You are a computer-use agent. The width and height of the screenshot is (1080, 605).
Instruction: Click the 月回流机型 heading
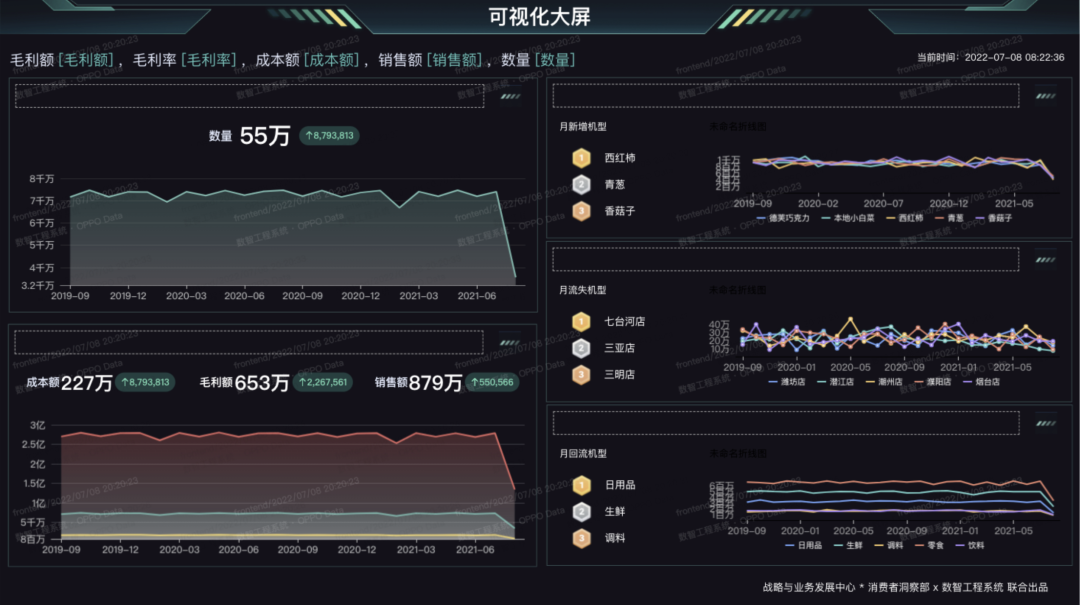(x=583, y=453)
